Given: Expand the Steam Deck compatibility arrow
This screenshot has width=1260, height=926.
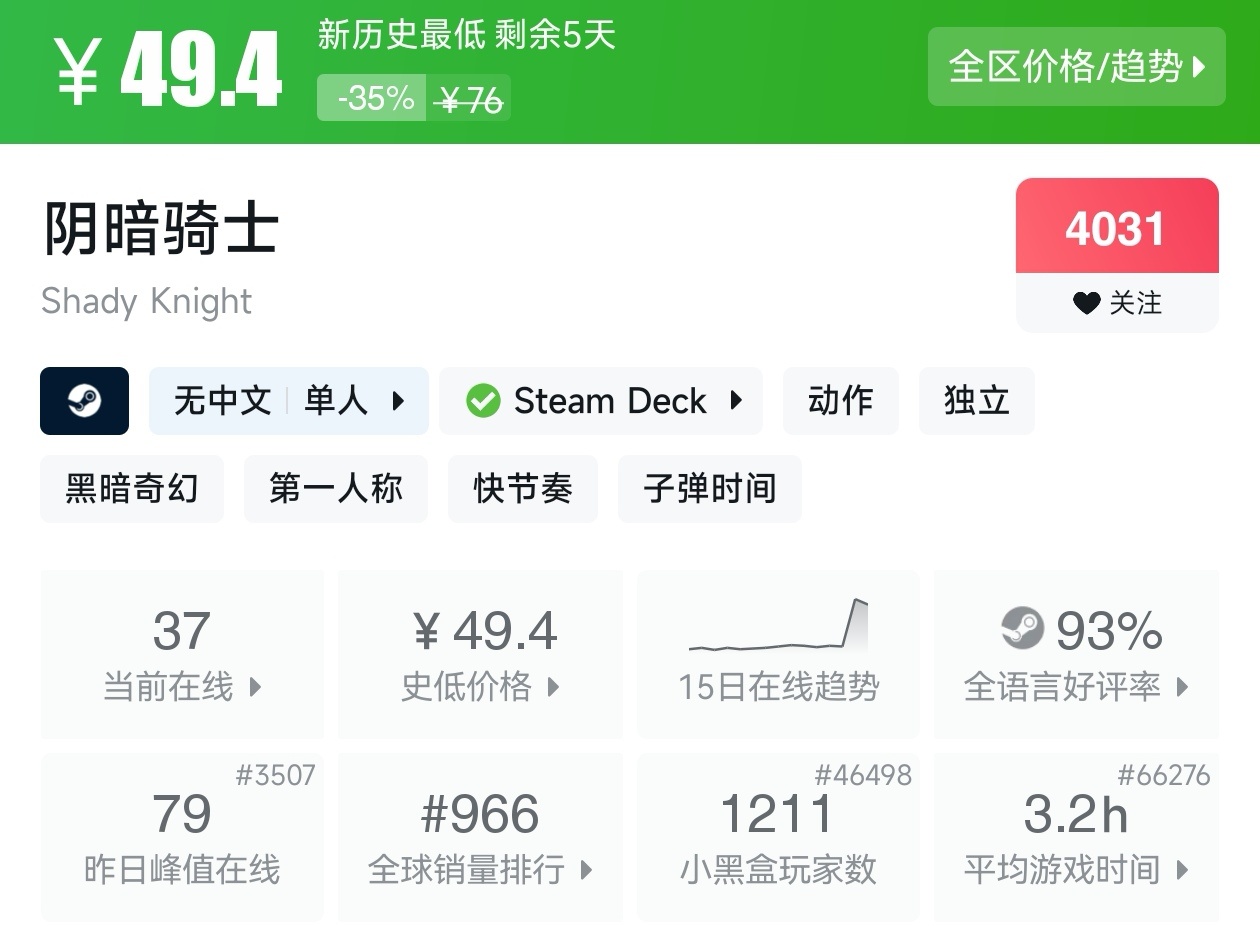Looking at the screenshot, I should click(737, 401).
